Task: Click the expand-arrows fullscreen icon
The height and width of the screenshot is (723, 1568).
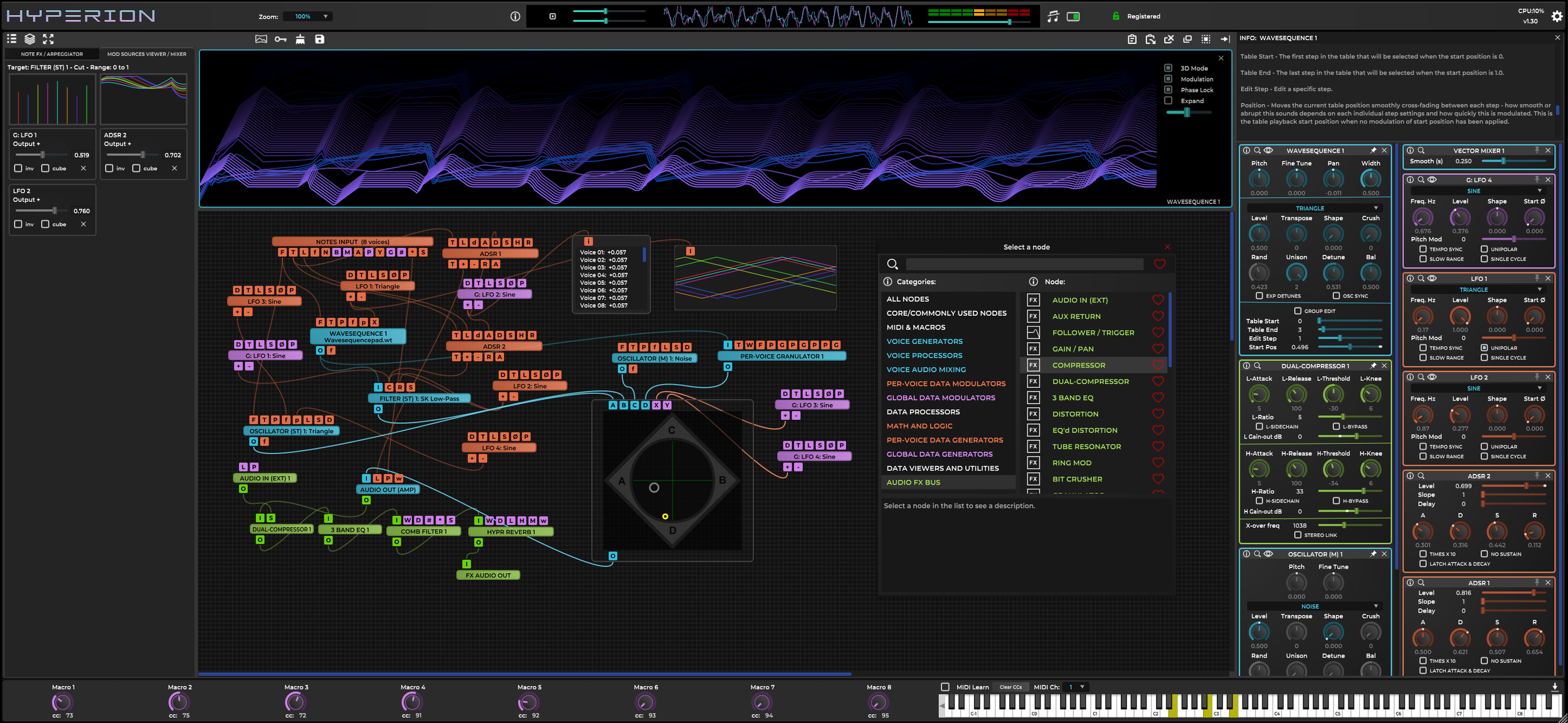Action: pyautogui.click(x=48, y=39)
